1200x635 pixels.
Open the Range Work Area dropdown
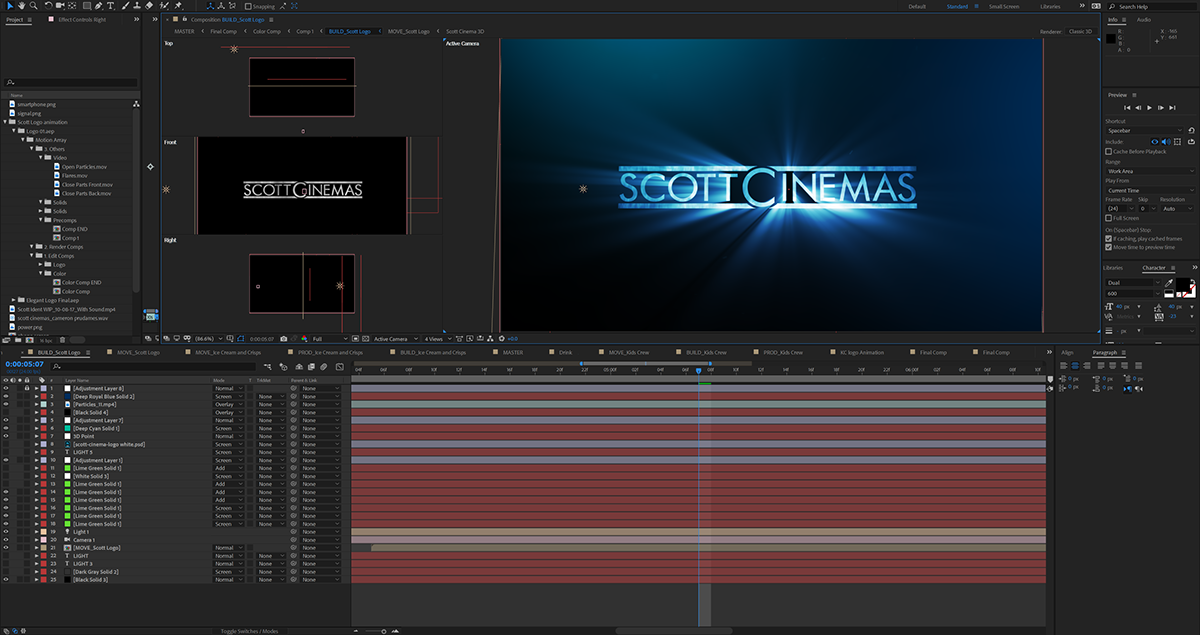click(1150, 171)
